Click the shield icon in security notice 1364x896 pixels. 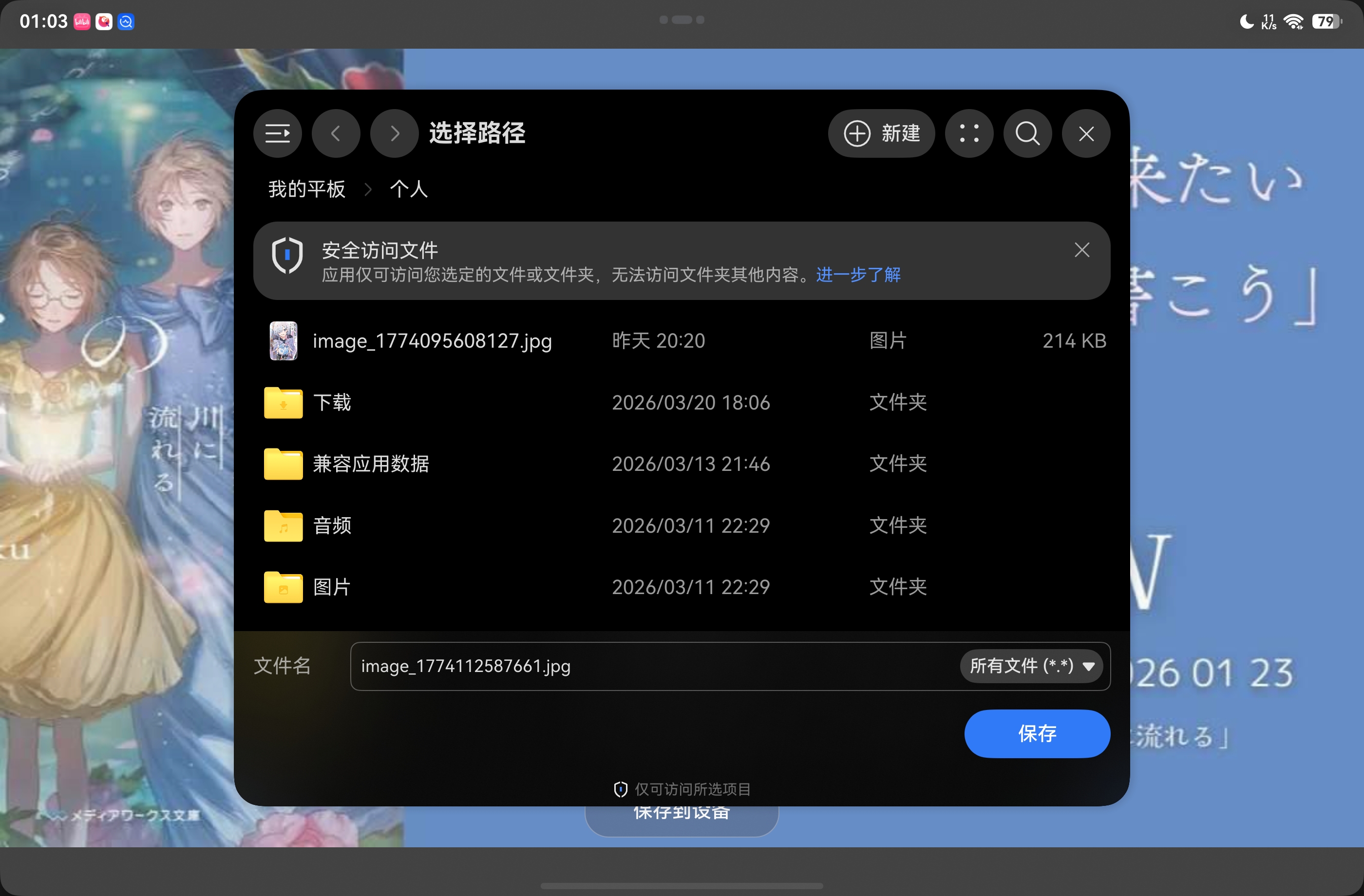pyautogui.click(x=287, y=256)
